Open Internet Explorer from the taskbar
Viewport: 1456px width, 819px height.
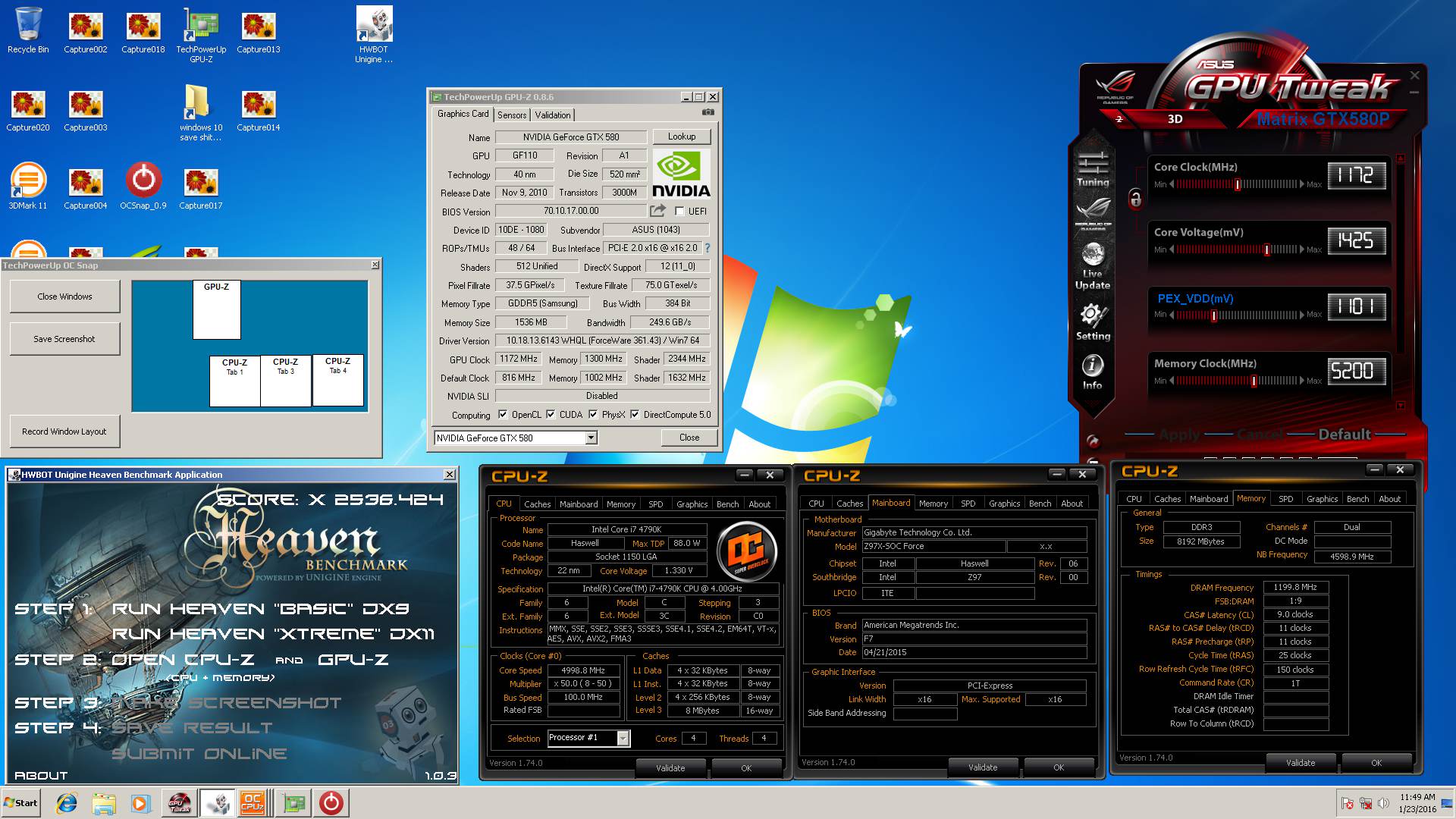pos(67,803)
